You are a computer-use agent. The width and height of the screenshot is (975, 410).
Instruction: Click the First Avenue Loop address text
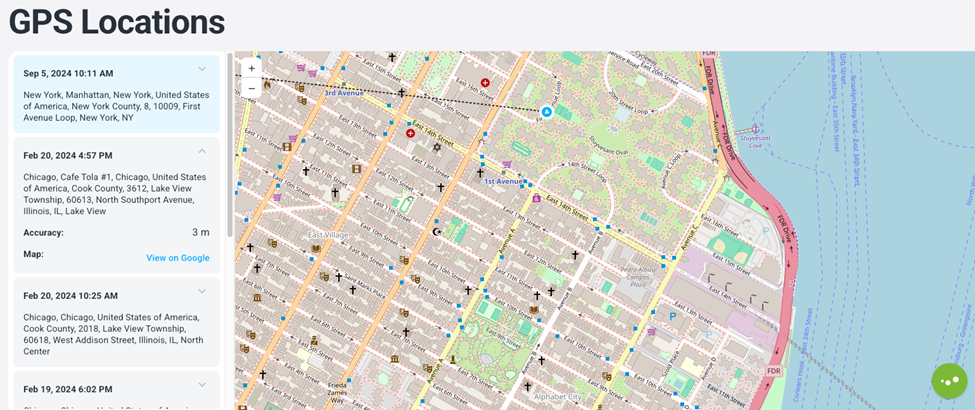point(117,106)
